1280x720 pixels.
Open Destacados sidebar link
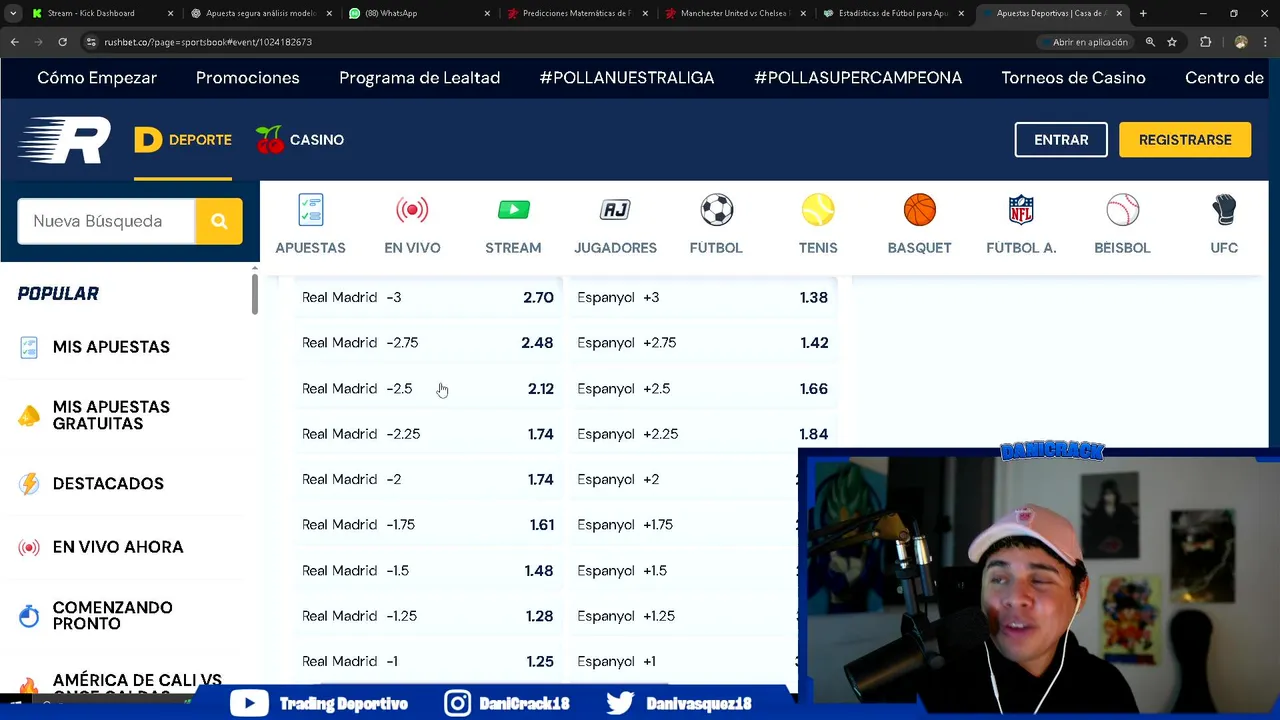(x=108, y=484)
